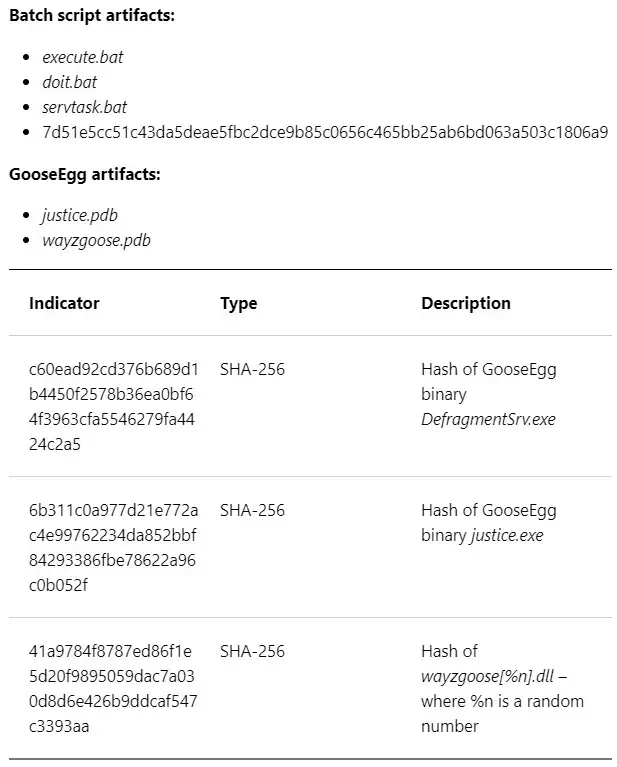Click the hash starting with 7d51e5cc
617x767 pixels.
coord(325,132)
